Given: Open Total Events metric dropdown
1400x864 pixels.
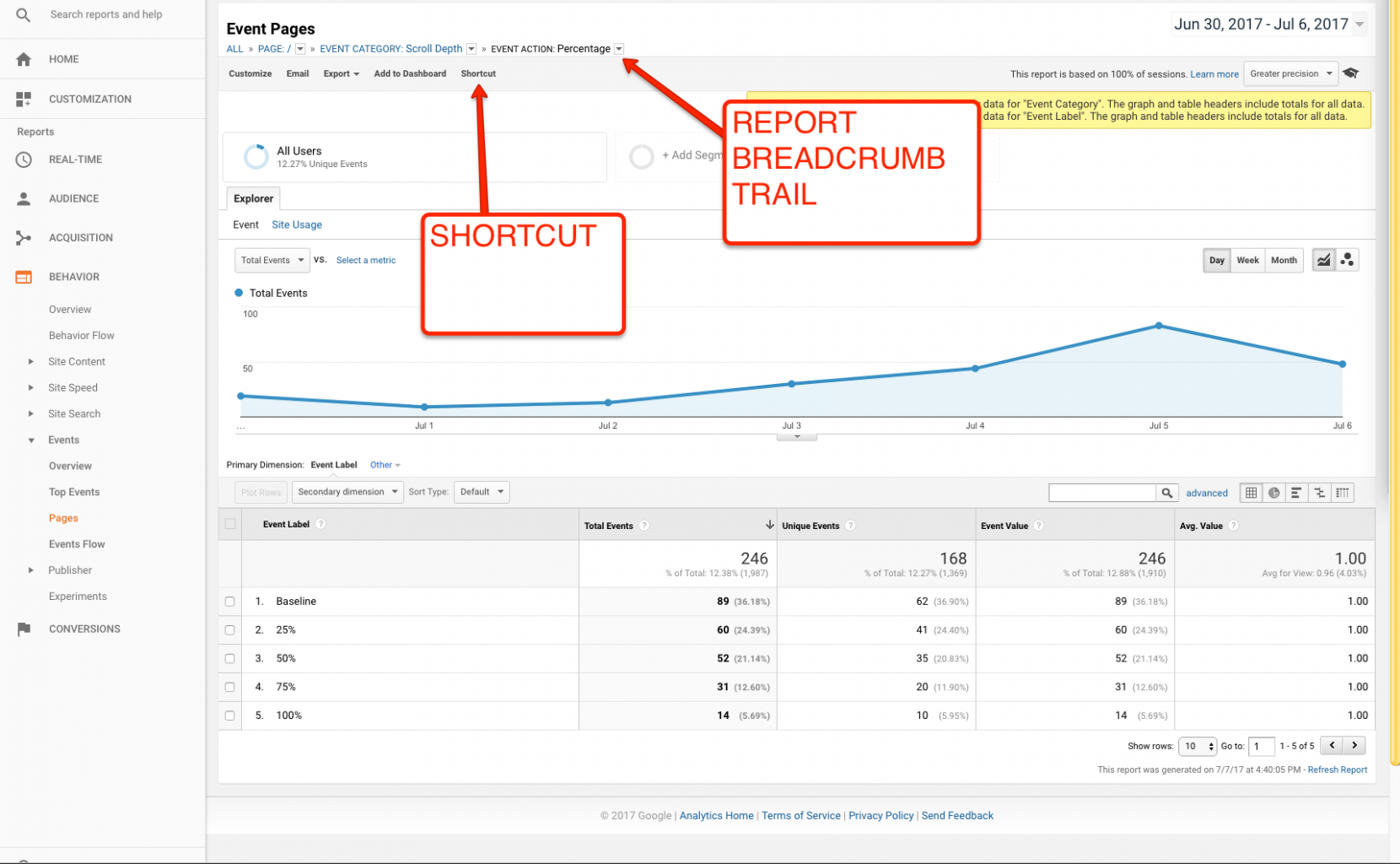Looking at the screenshot, I should click(272, 260).
